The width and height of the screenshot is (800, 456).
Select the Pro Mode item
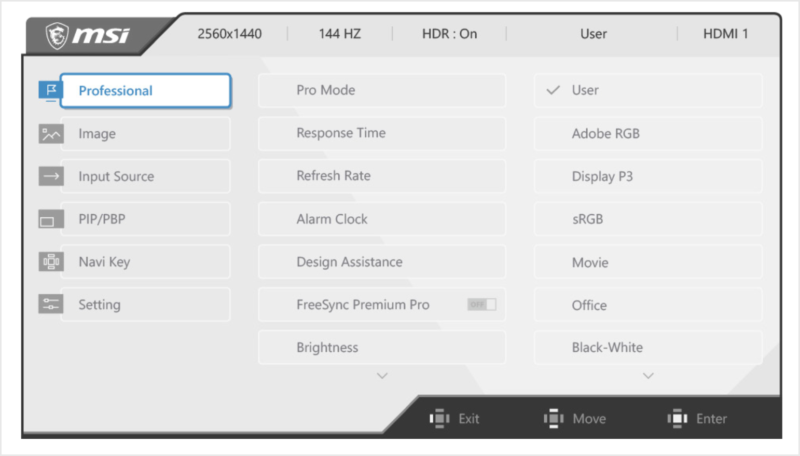click(x=382, y=90)
